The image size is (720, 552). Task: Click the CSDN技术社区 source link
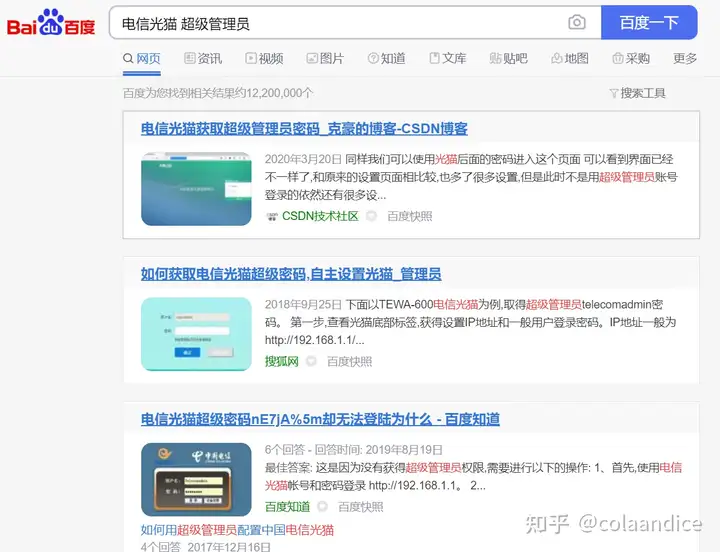pyautogui.click(x=320, y=216)
